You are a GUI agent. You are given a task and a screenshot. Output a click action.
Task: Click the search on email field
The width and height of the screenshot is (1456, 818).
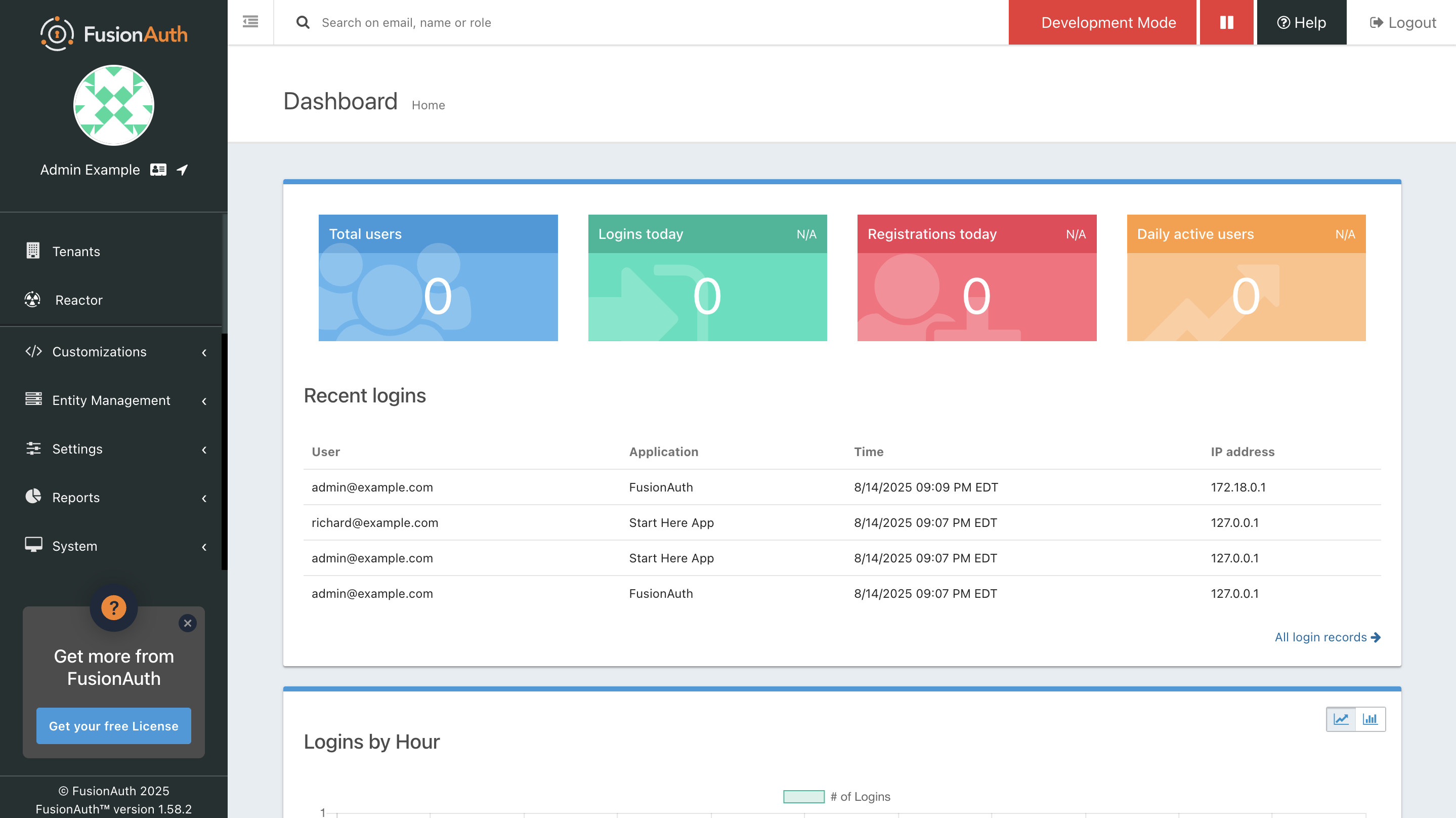[509, 22]
